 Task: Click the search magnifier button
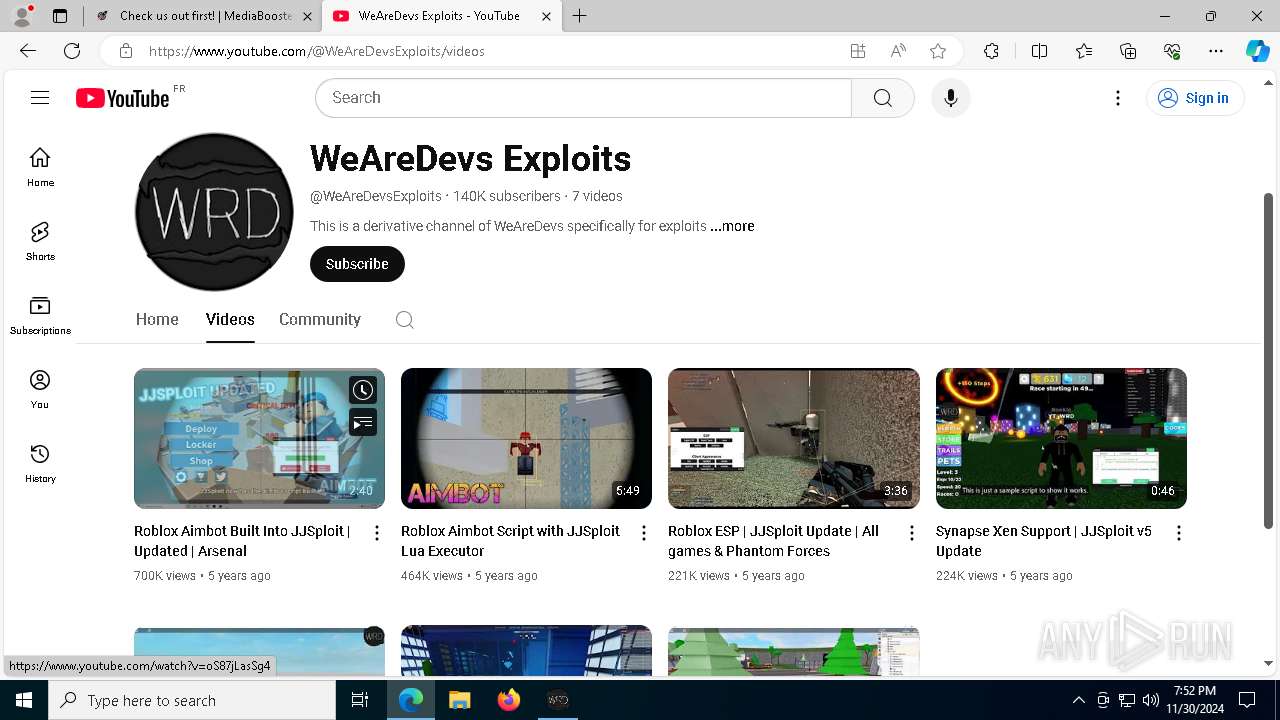click(x=882, y=98)
